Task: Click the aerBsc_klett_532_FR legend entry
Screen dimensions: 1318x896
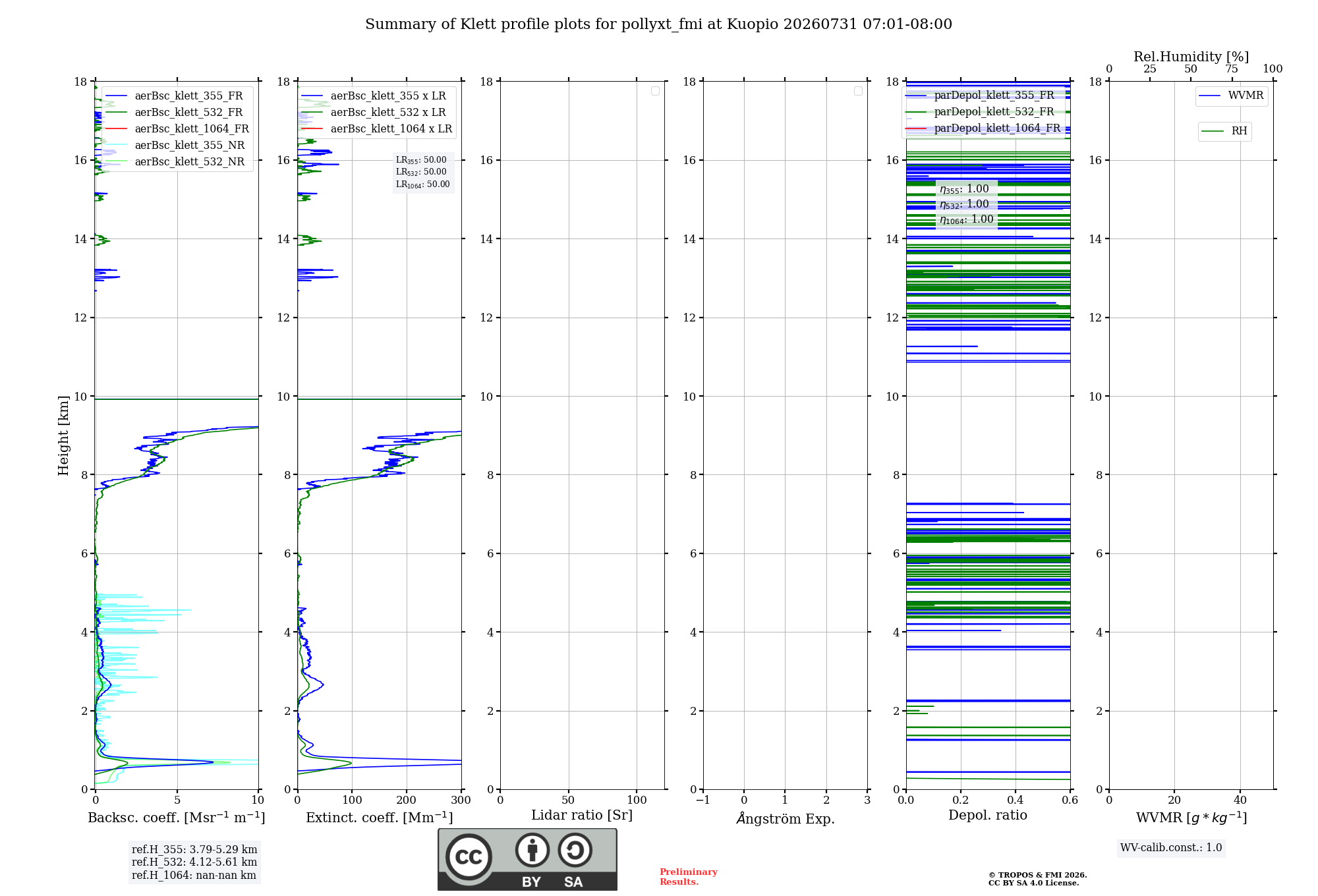Action: pyautogui.click(x=175, y=113)
